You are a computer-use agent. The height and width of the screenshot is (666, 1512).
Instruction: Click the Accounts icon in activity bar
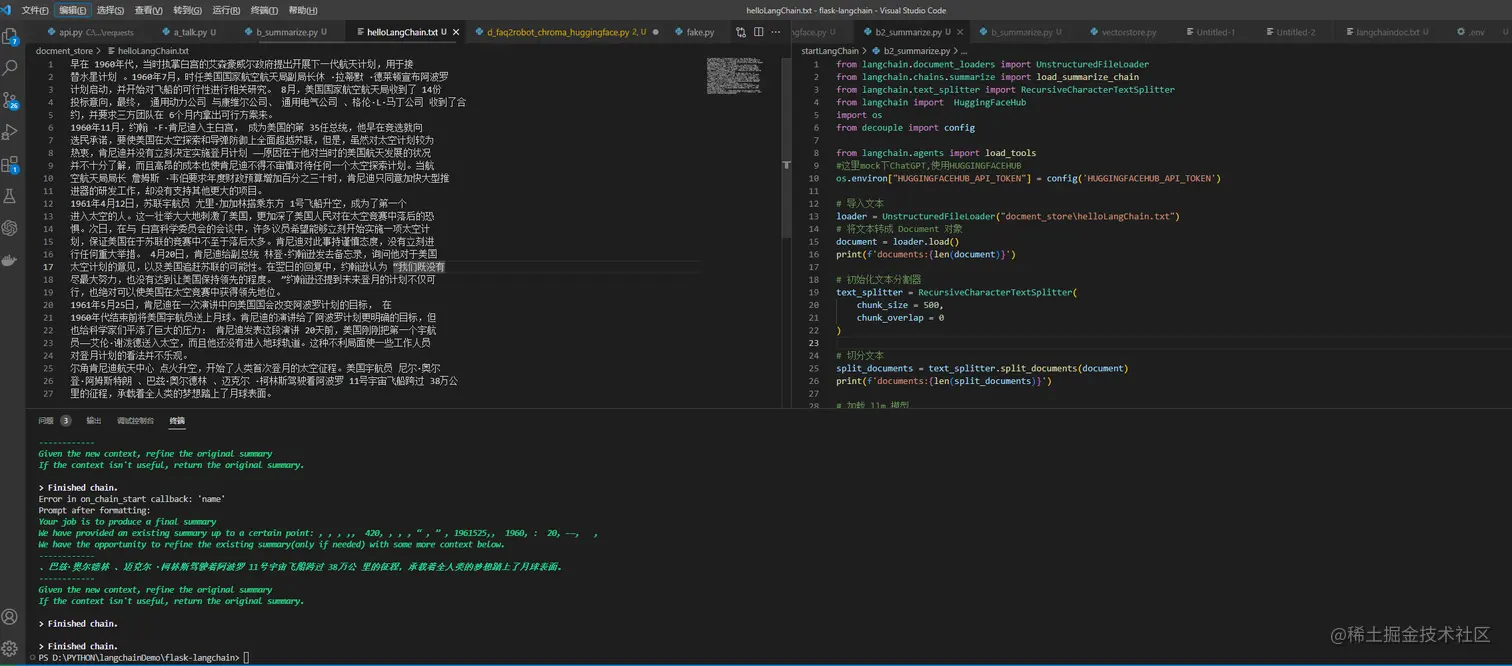[x=11, y=617]
